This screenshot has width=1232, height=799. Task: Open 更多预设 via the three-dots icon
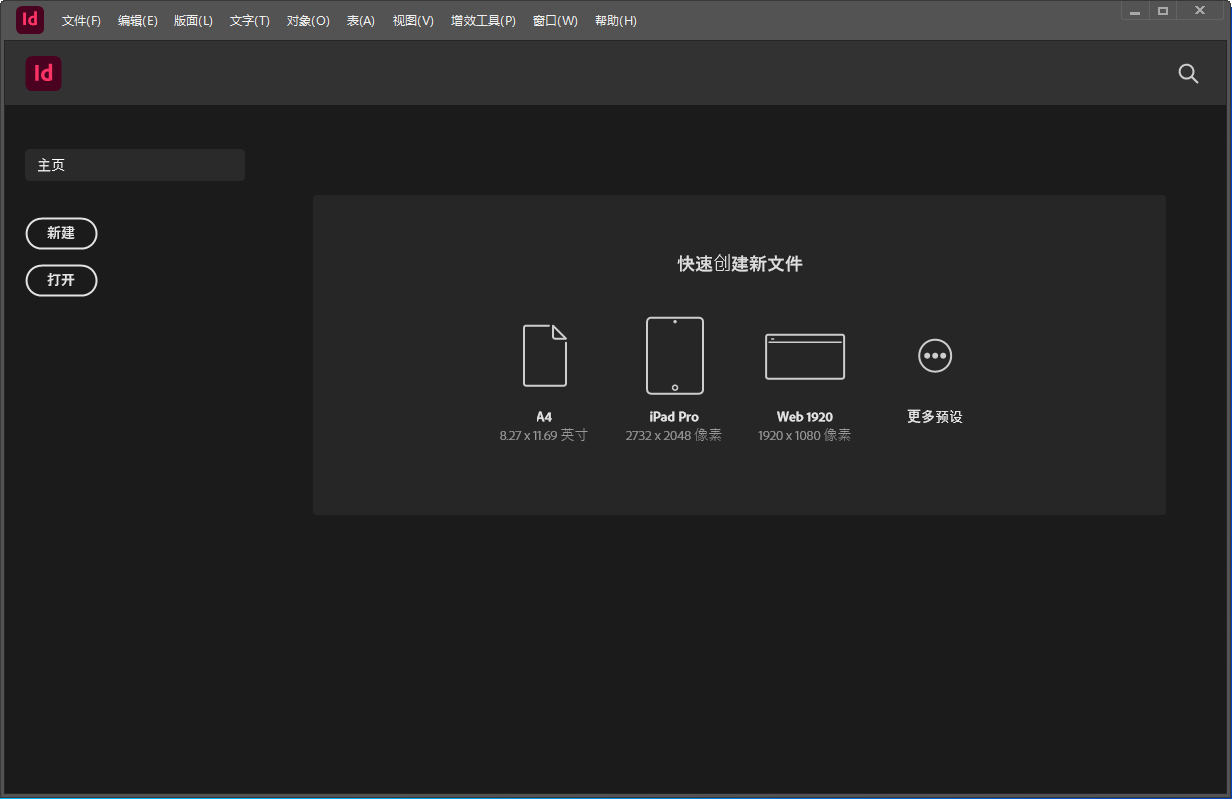click(x=935, y=355)
